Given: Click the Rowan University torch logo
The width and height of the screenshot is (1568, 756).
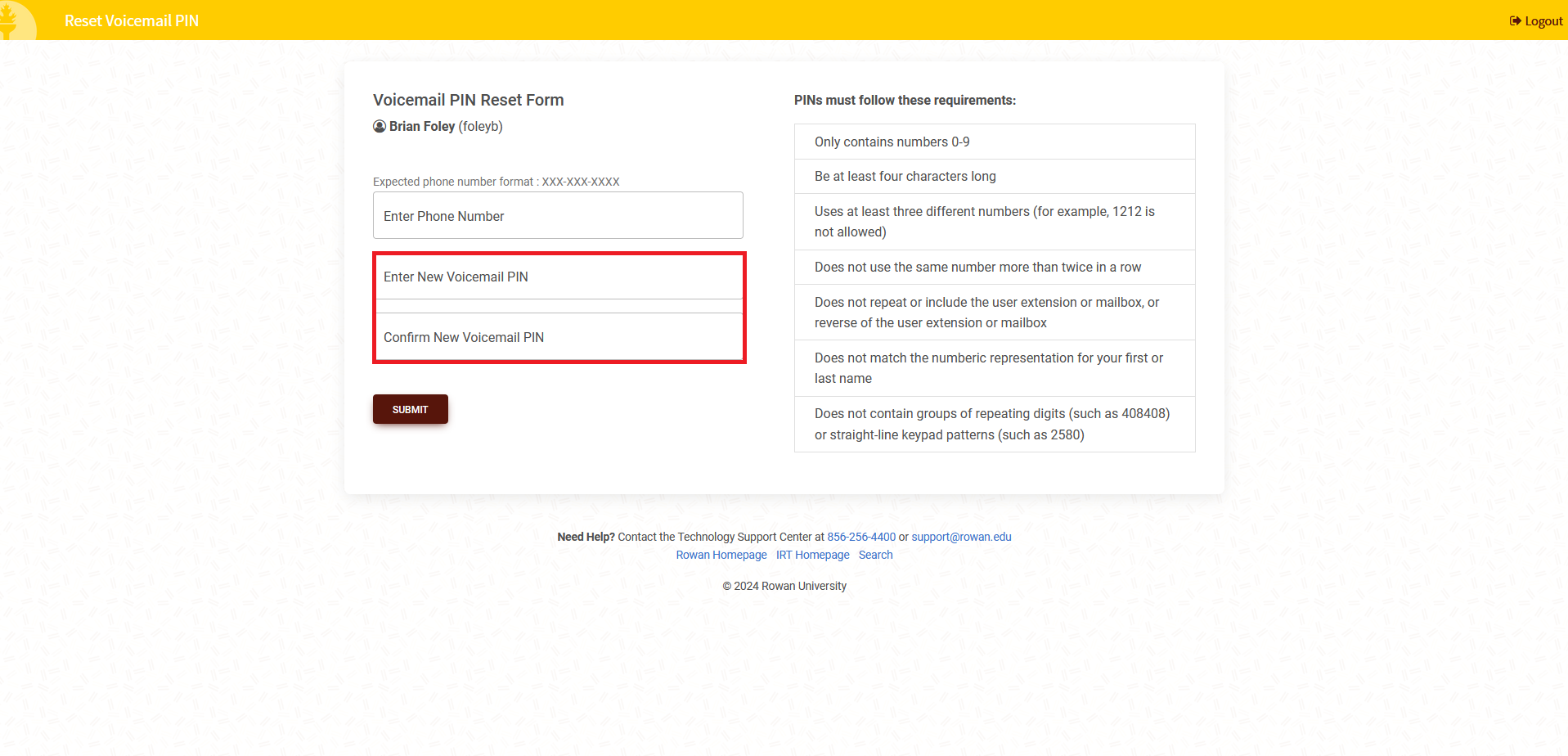Looking at the screenshot, I should (18, 20).
